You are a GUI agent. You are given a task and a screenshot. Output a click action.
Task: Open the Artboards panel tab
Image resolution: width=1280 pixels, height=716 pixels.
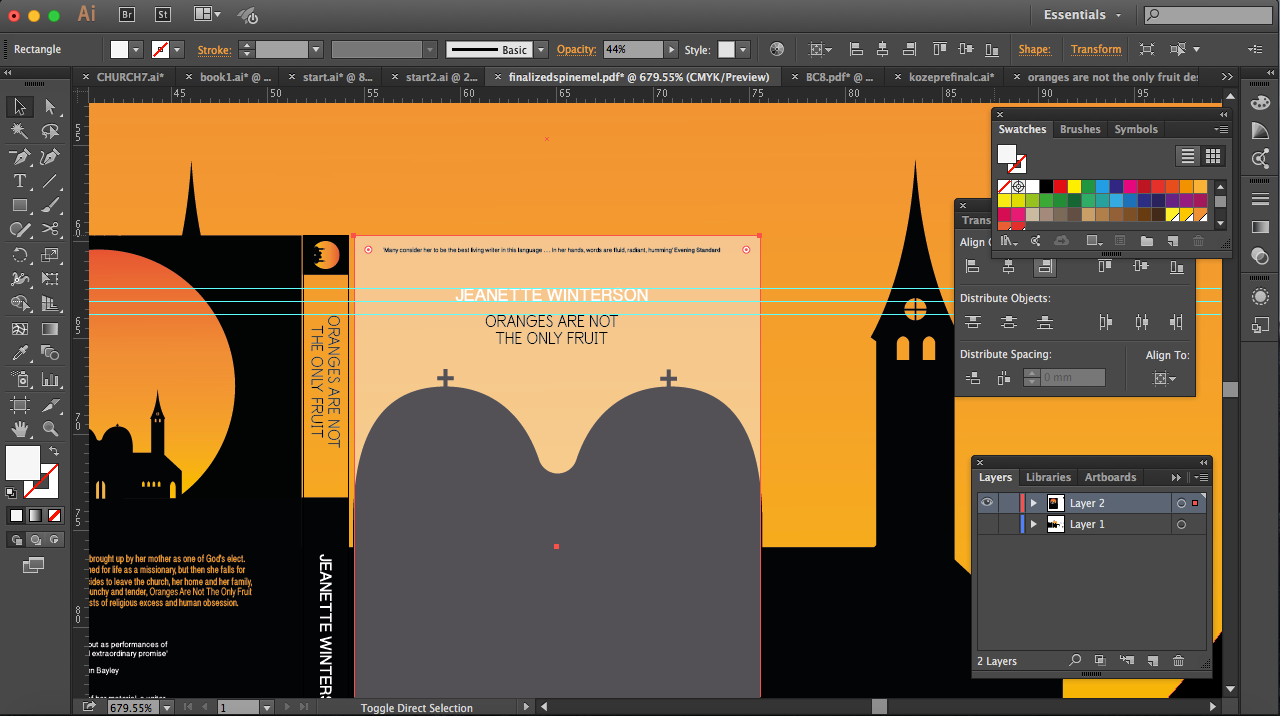[1110, 477]
